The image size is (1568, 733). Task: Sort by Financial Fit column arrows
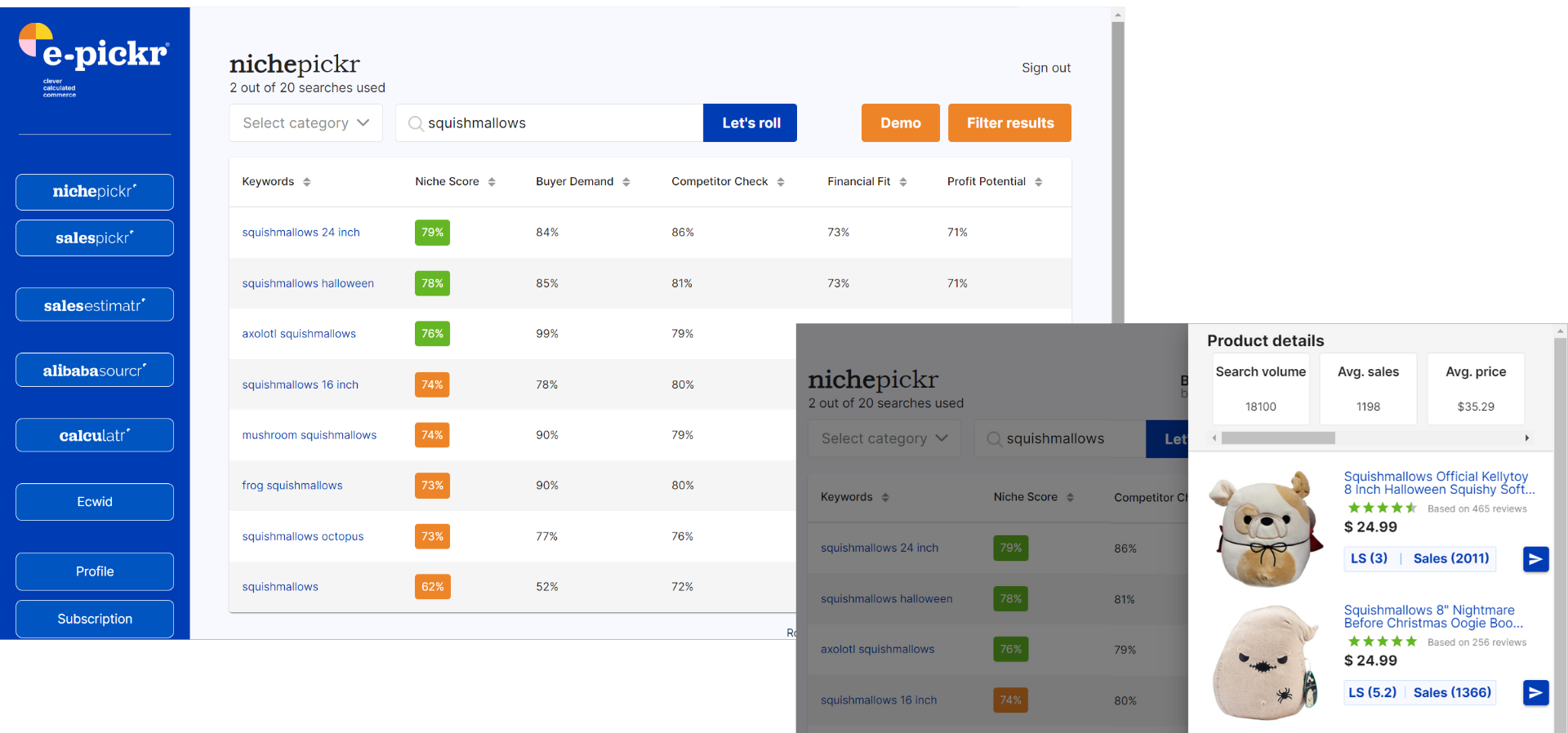pyautogui.click(x=903, y=182)
